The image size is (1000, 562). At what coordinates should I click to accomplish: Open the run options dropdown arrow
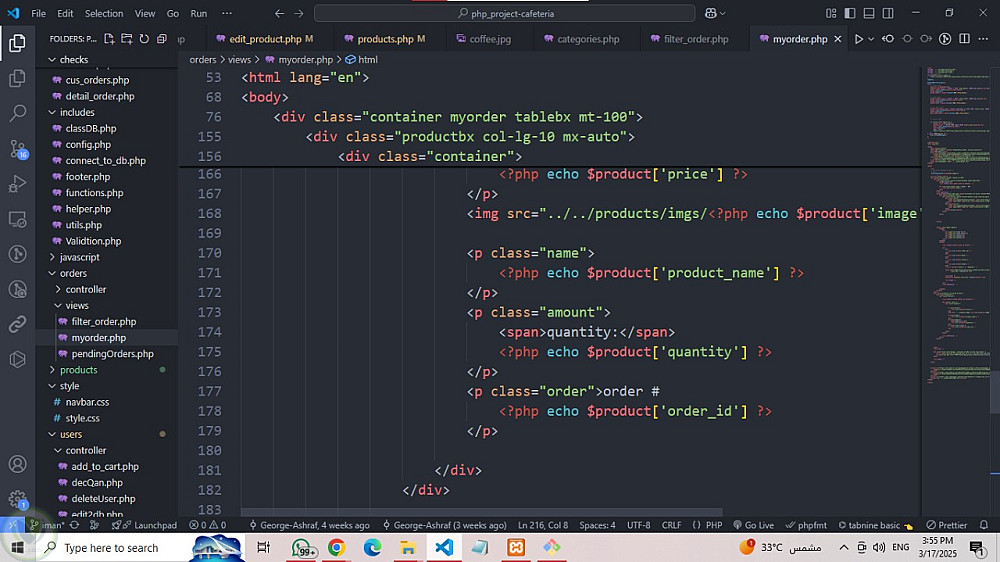[871, 39]
